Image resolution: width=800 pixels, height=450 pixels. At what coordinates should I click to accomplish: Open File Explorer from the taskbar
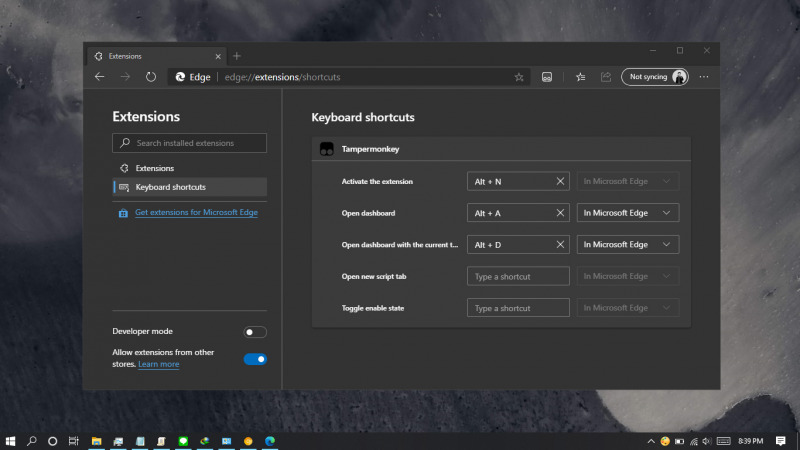96,441
